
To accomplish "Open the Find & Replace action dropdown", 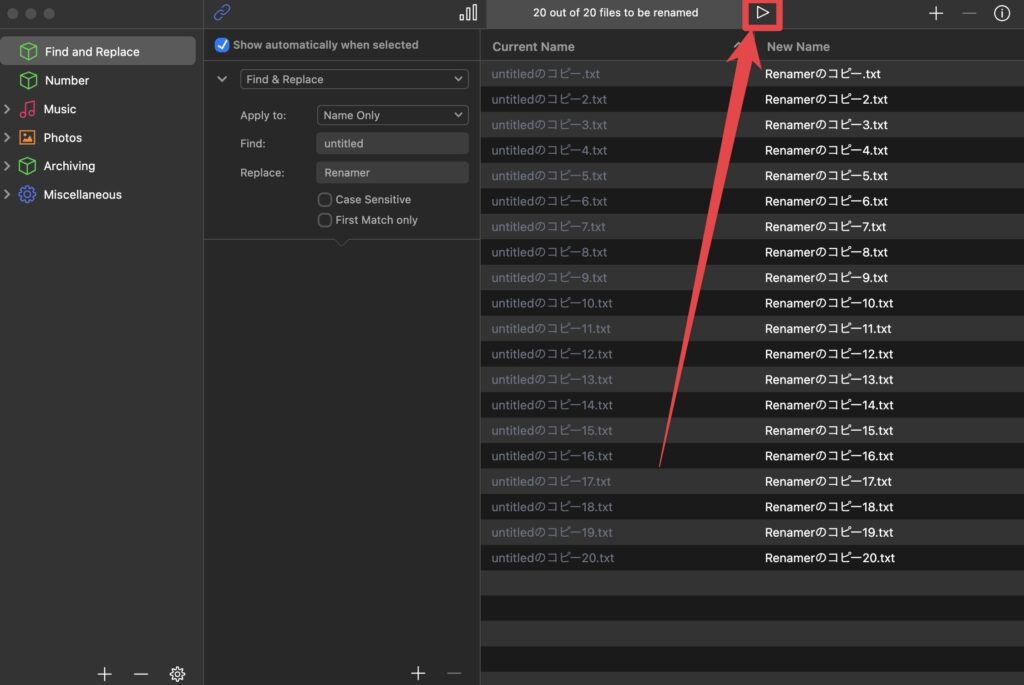I will tap(354, 79).
